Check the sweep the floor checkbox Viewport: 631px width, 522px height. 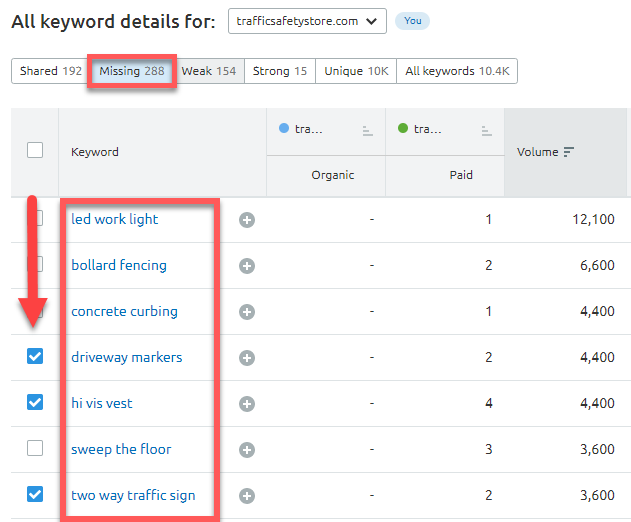click(x=35, y=448)
